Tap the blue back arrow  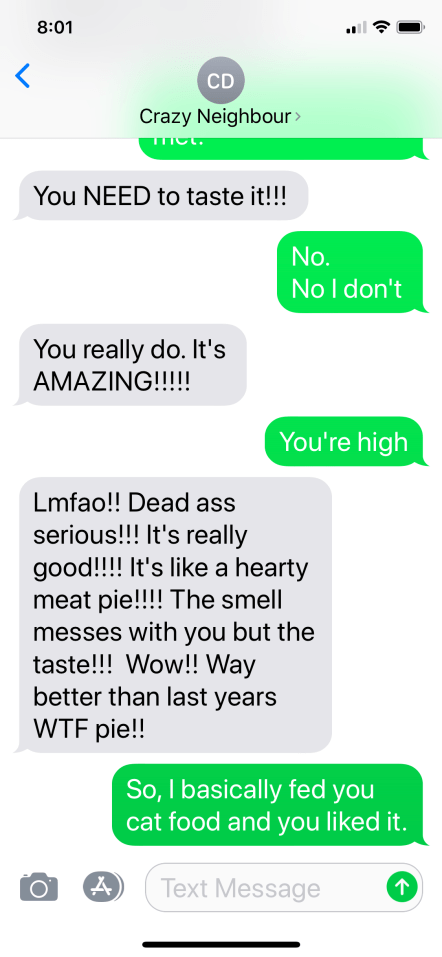pyautogui.click(x=22, y=76)
